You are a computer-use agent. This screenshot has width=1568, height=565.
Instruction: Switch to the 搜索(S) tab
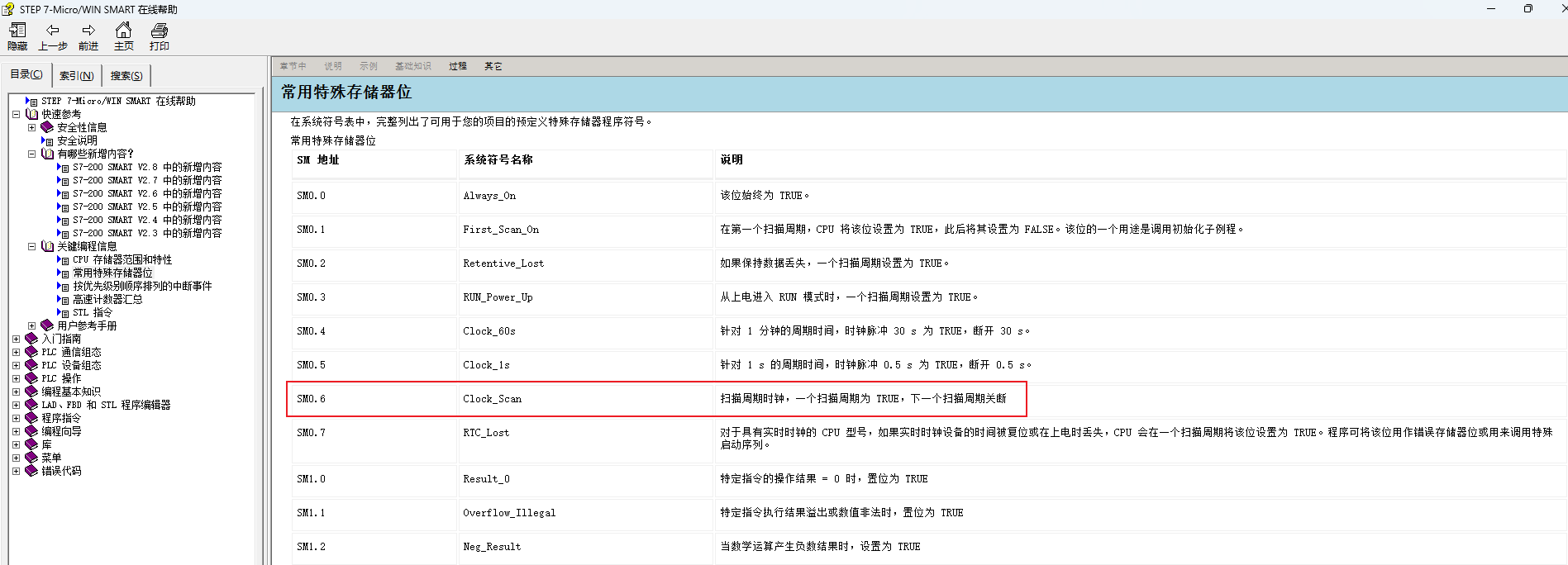pyautogui.click(x=126, y=76)
